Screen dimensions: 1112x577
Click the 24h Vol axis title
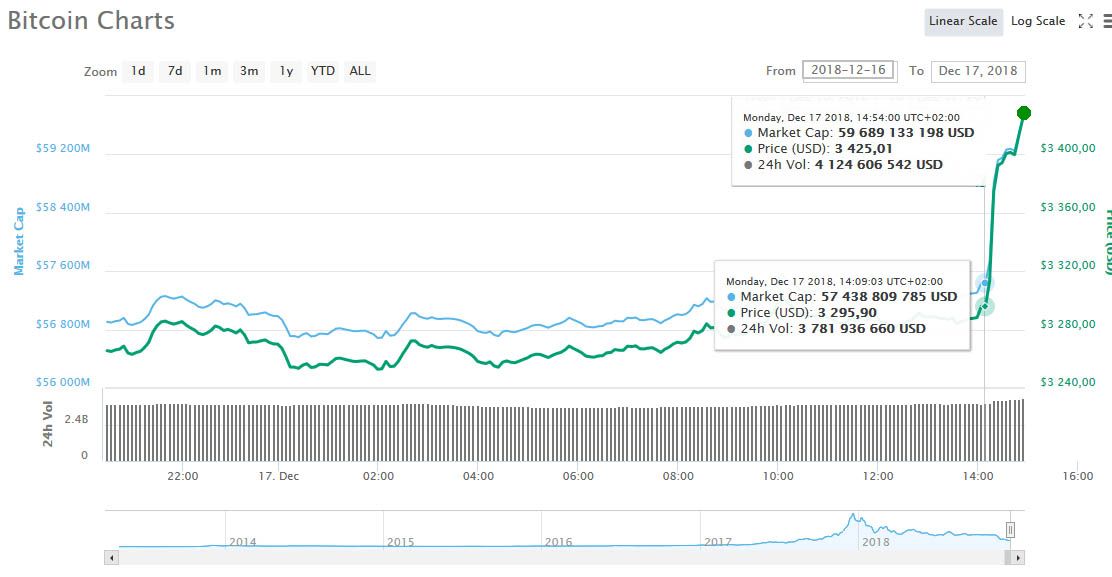click(48, 424)
